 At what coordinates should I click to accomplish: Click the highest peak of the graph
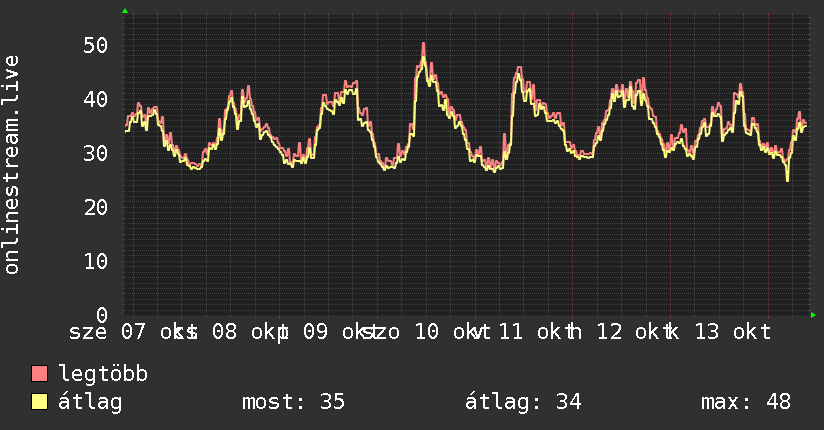pyautogui.click(x=423, y=45)
